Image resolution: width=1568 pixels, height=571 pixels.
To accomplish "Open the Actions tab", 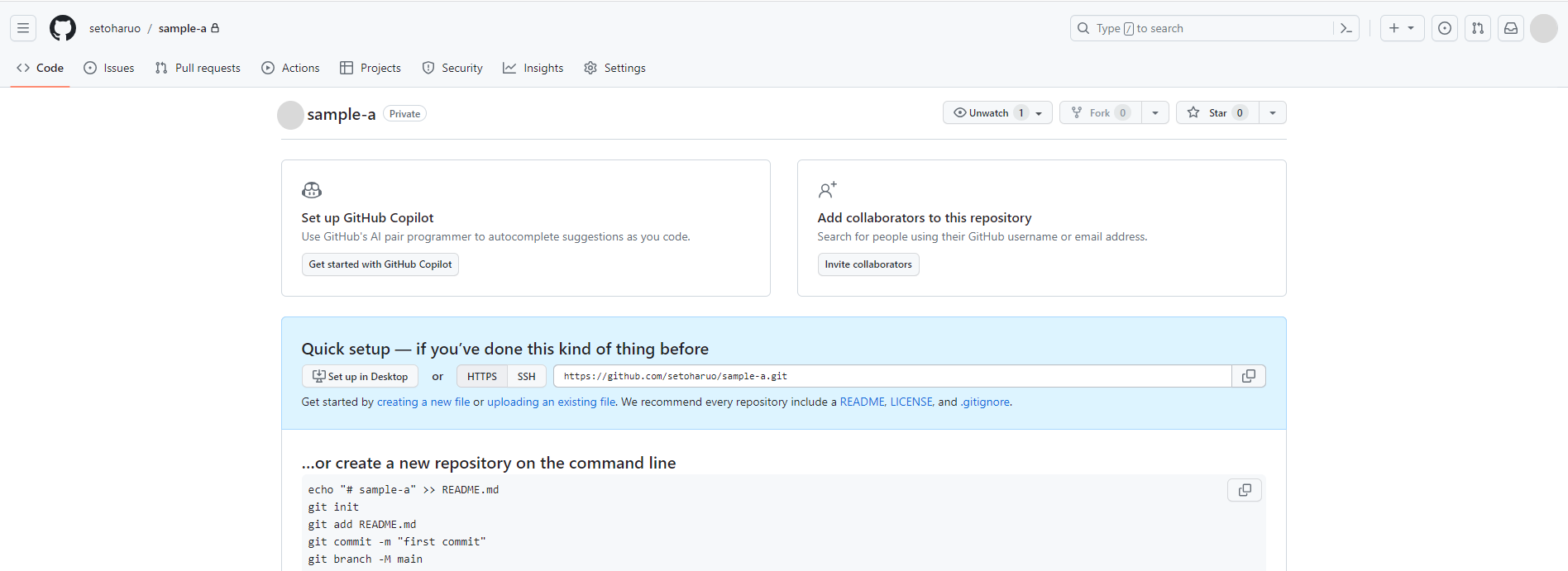I will tap(290, 68).
